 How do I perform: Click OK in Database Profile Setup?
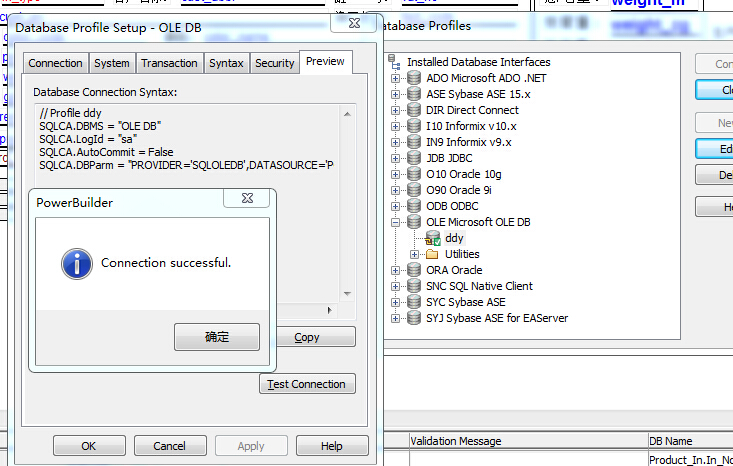[x=89, y=446]
